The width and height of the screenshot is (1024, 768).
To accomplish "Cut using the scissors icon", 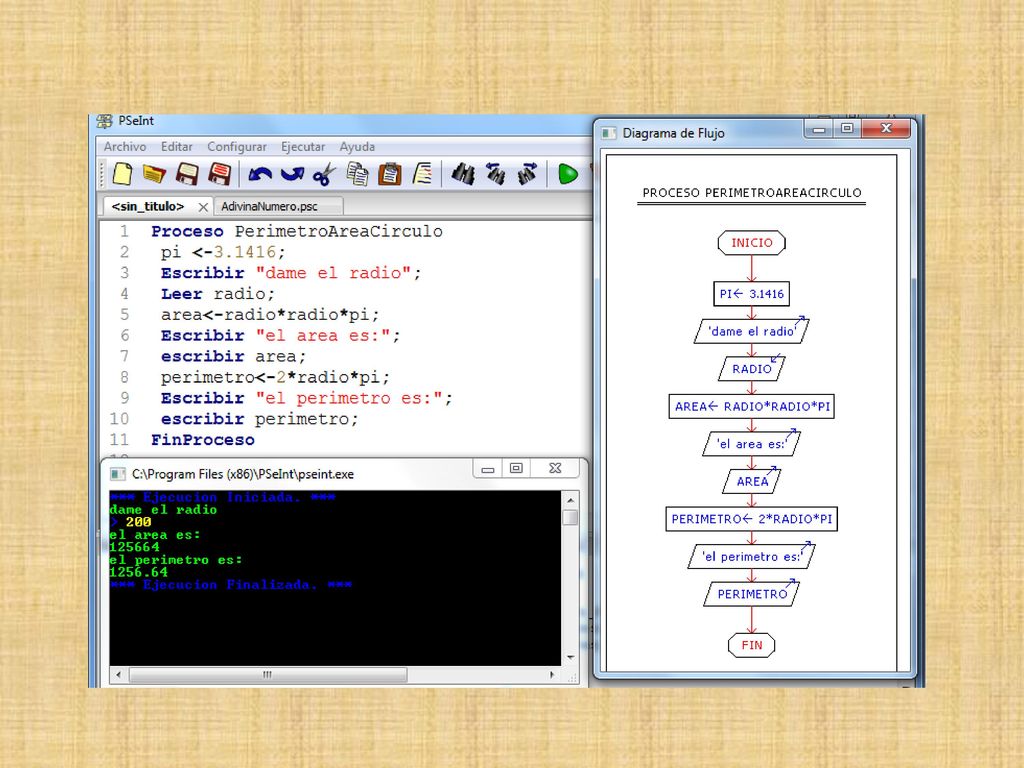I will click(x=324, y=174).
